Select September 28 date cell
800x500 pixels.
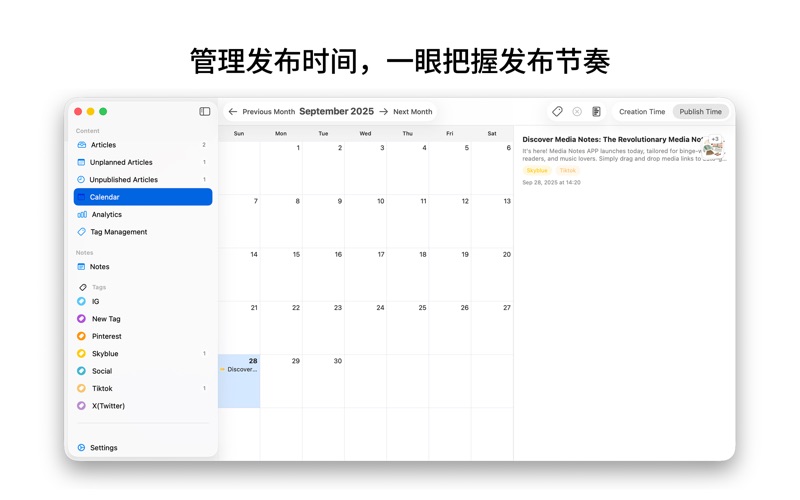239,381
